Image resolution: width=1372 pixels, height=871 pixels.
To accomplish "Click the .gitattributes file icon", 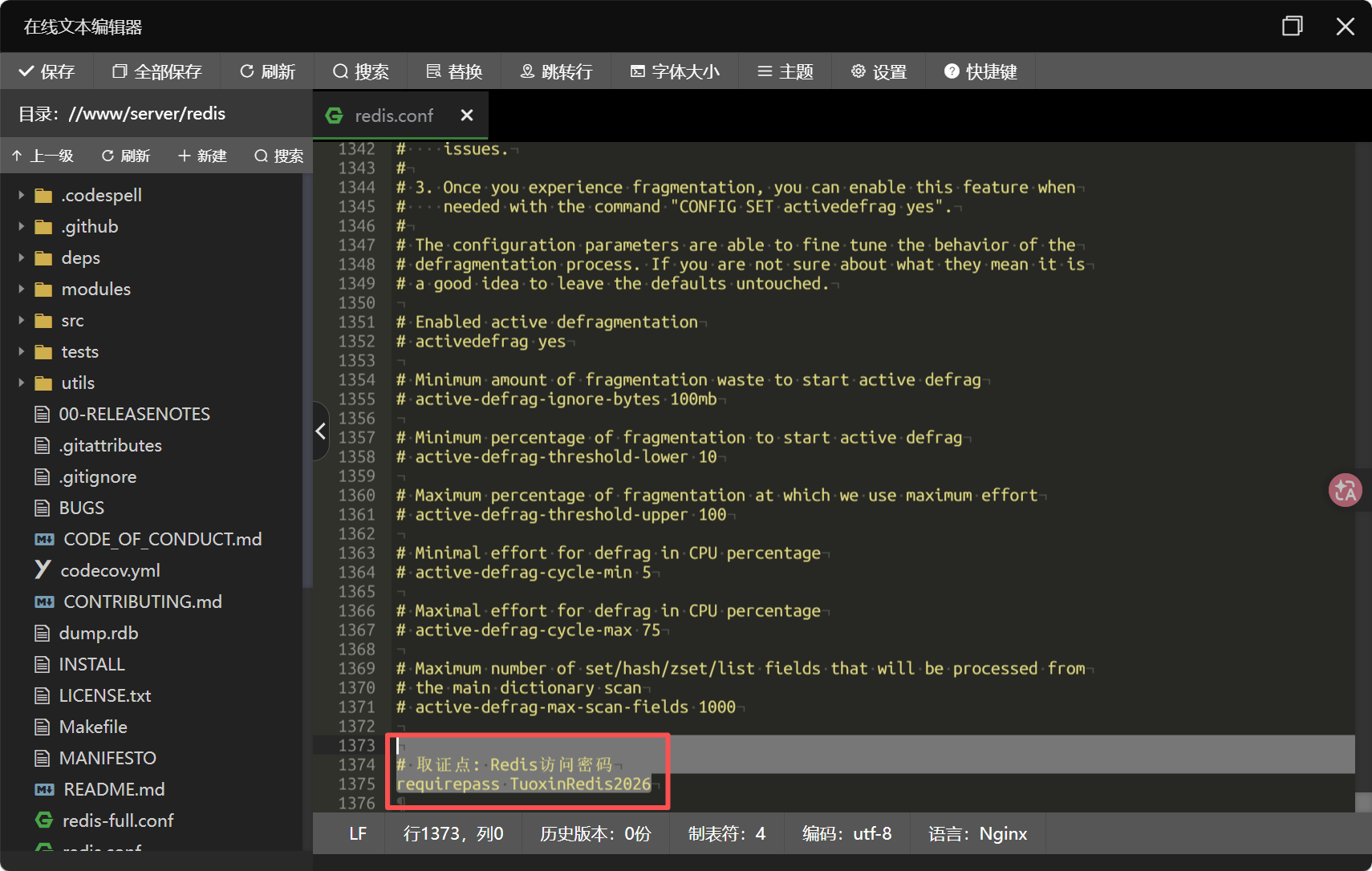I will click(x=43, y=445).
